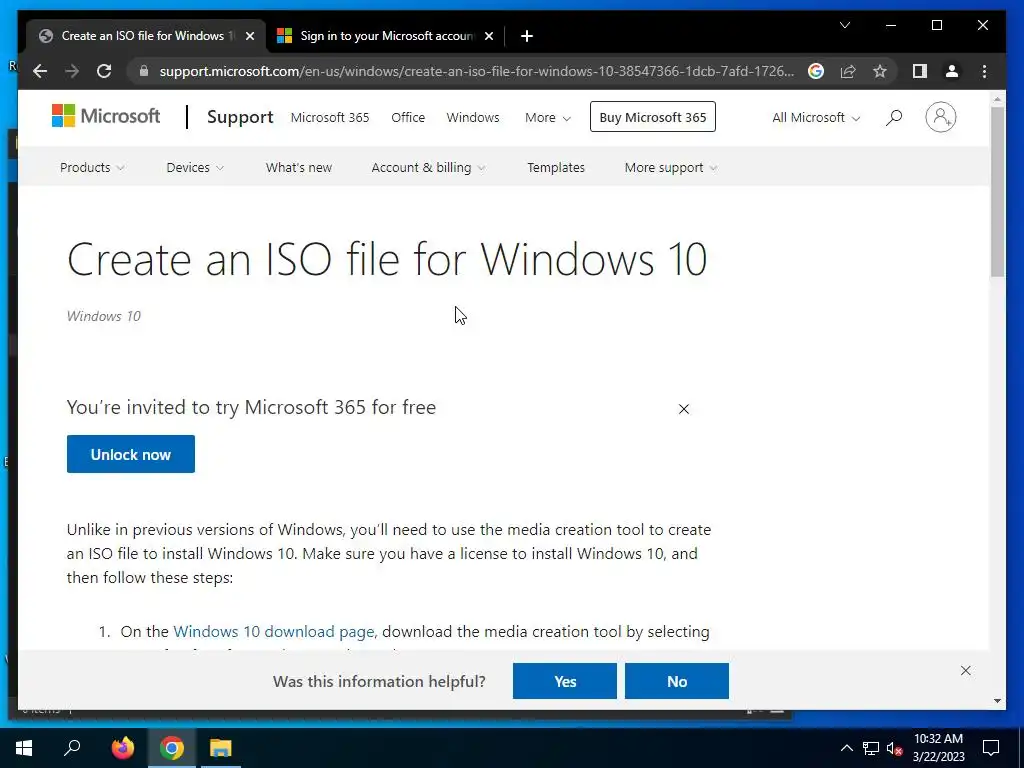Expand the Devices menu
The width and height of the screenshot is (1024, 768).
click(195, 167)
